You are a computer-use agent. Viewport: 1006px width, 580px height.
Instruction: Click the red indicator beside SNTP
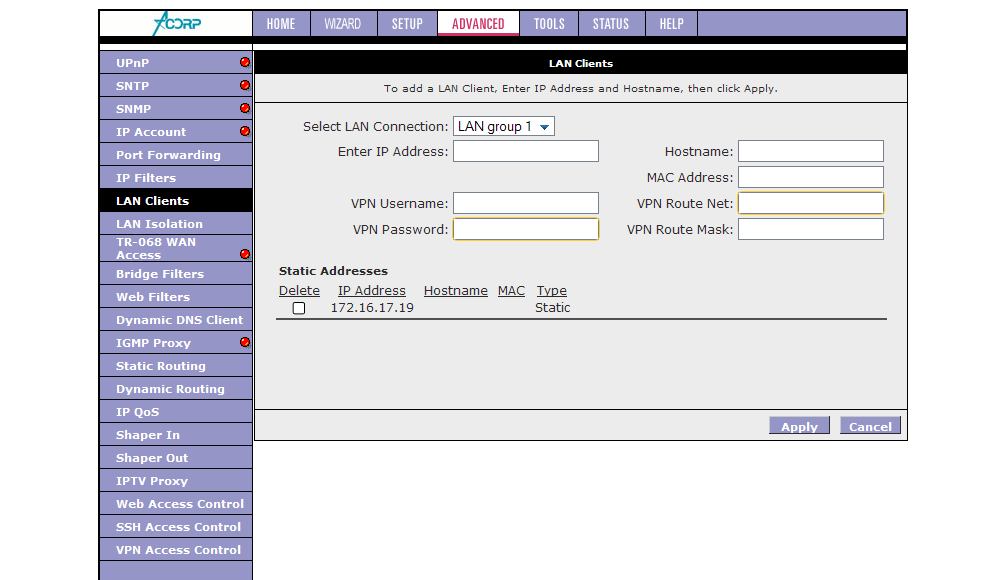245,85
